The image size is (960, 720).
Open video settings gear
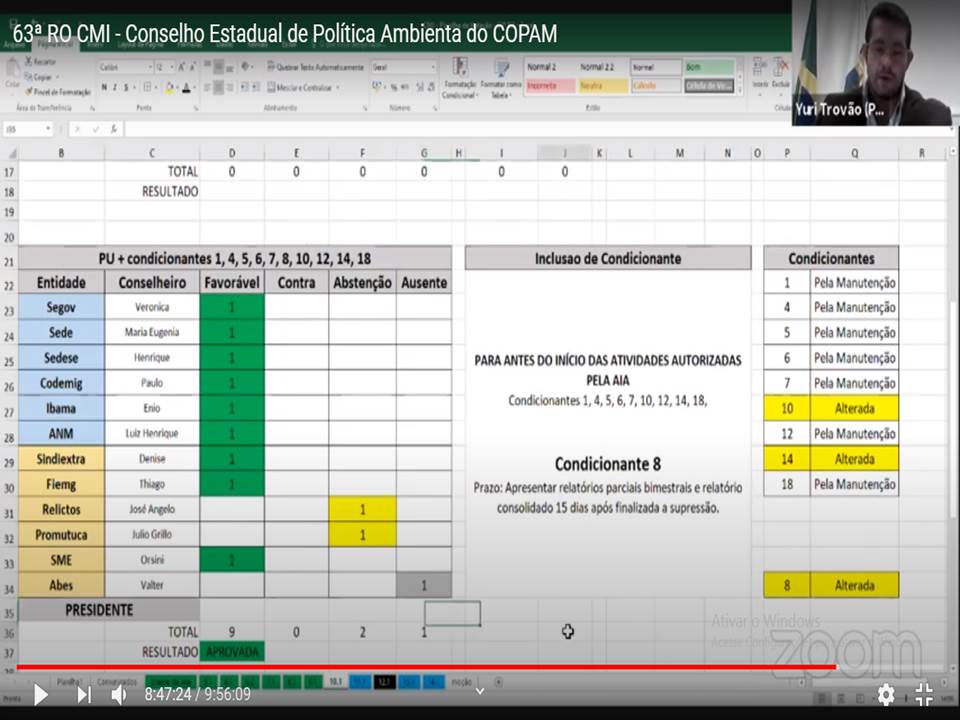(886, 694)
